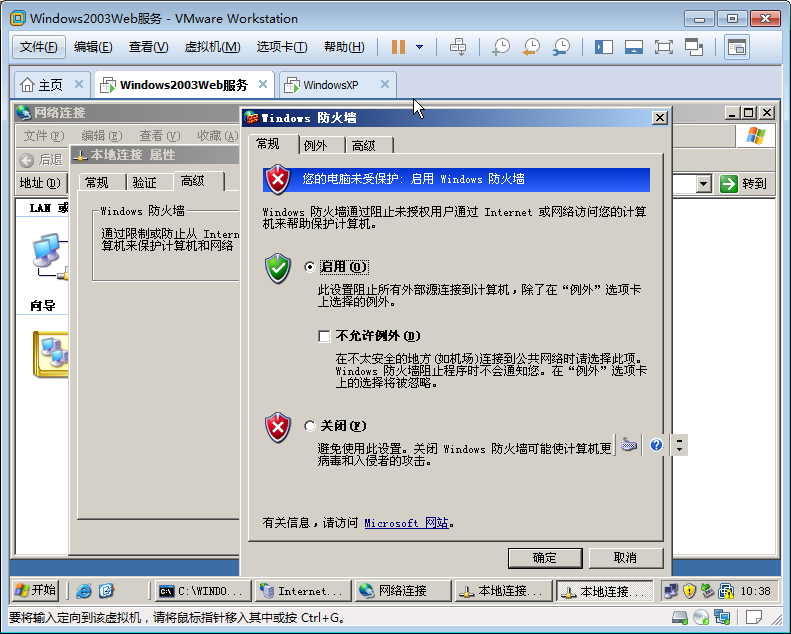Select 常规 tab in 本地连接 属性

pyautogui.click(x=96, y=182)
